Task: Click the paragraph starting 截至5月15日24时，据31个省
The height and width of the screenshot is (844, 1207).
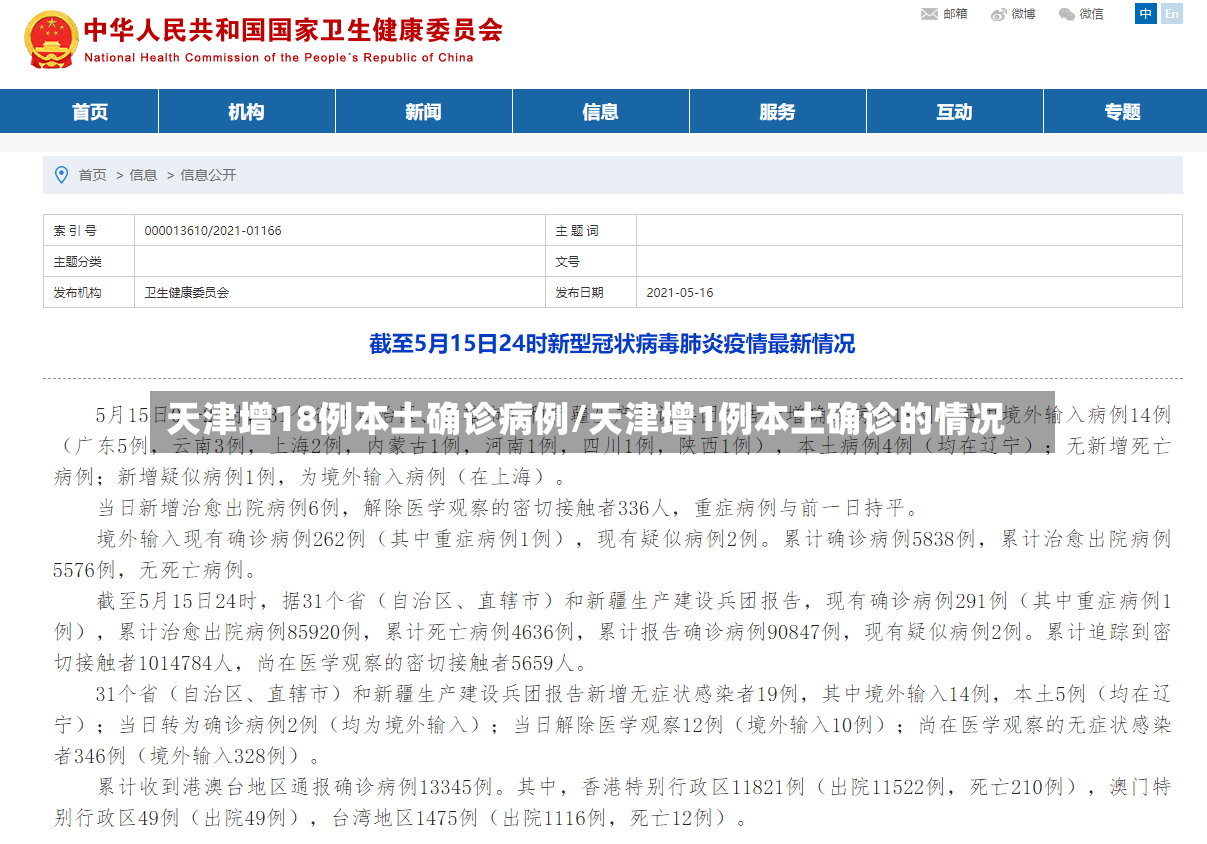Action: (x=612, y=632)
